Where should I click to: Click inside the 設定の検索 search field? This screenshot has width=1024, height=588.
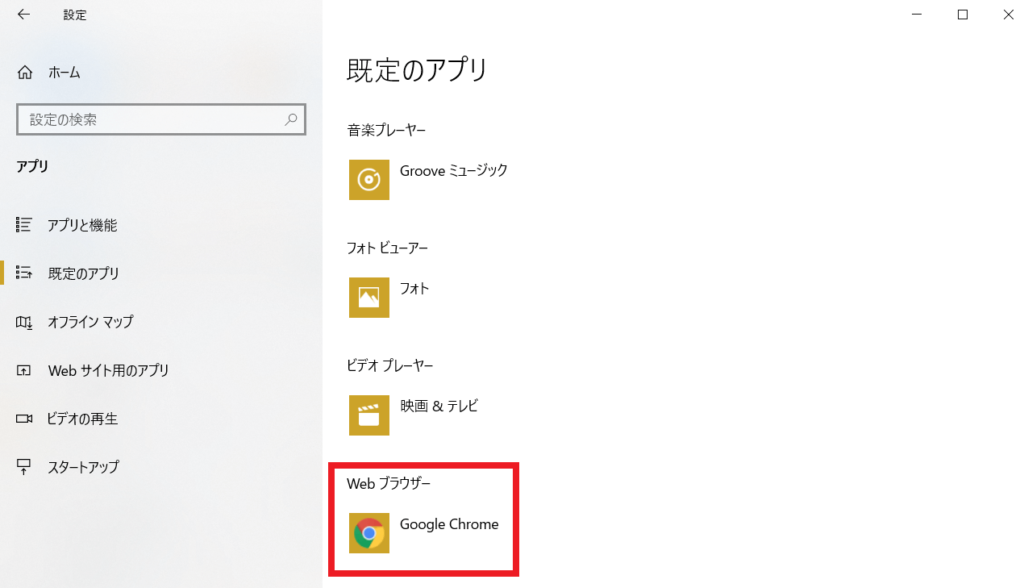[x=150, y=120]
